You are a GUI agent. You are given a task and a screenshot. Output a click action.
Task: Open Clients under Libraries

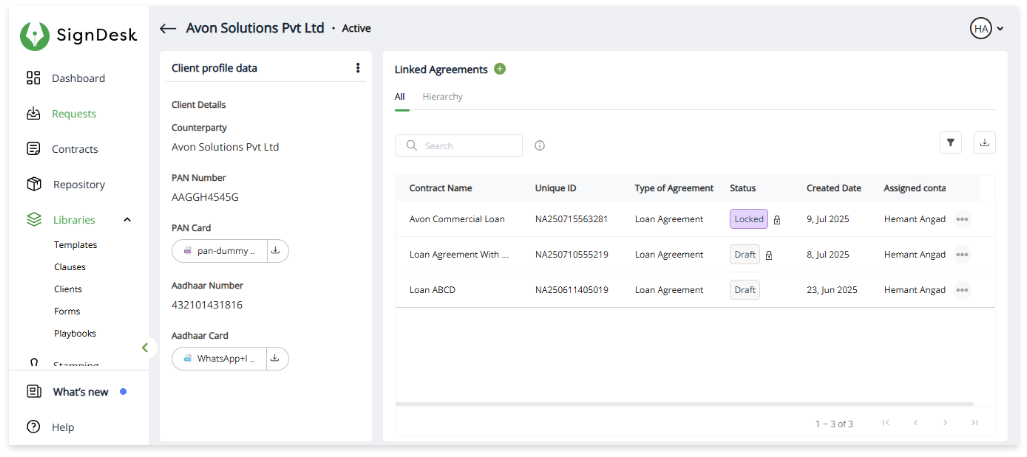point(68,289)
